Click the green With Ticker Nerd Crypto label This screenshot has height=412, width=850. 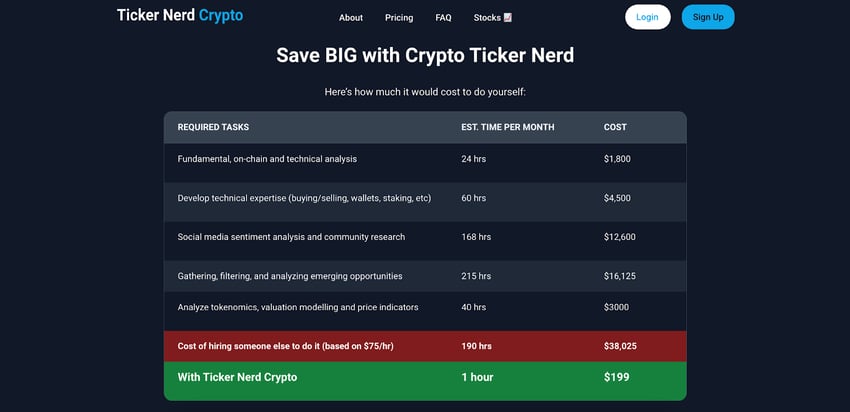[x=237, y=377]
